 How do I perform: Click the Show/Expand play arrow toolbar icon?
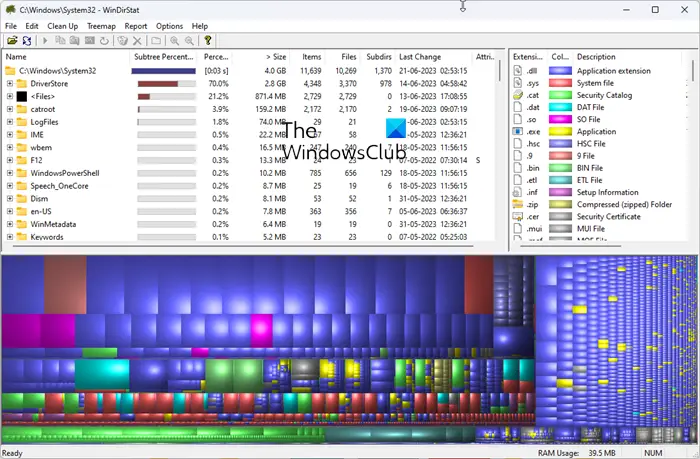point(45,41)
